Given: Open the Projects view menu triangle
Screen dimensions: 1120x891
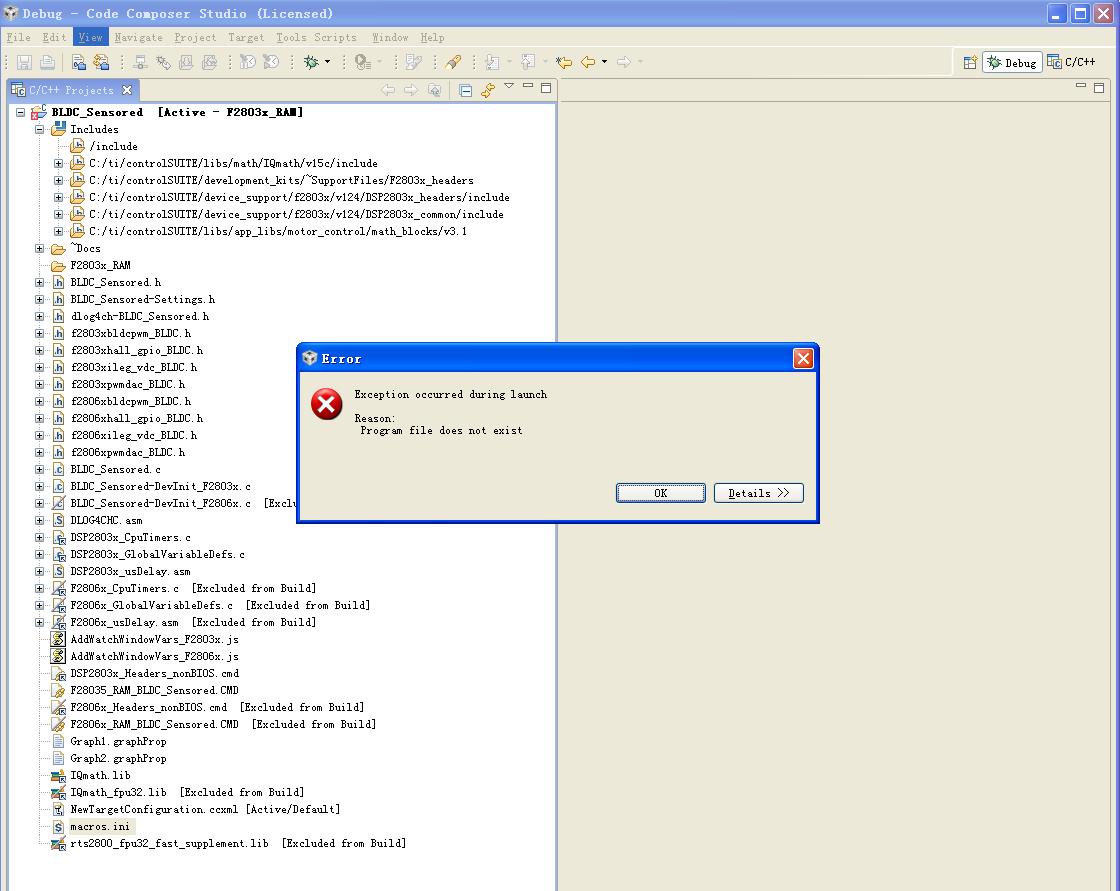Looking at the screenshot, I should pyautogui.click(x=509, y=86).
